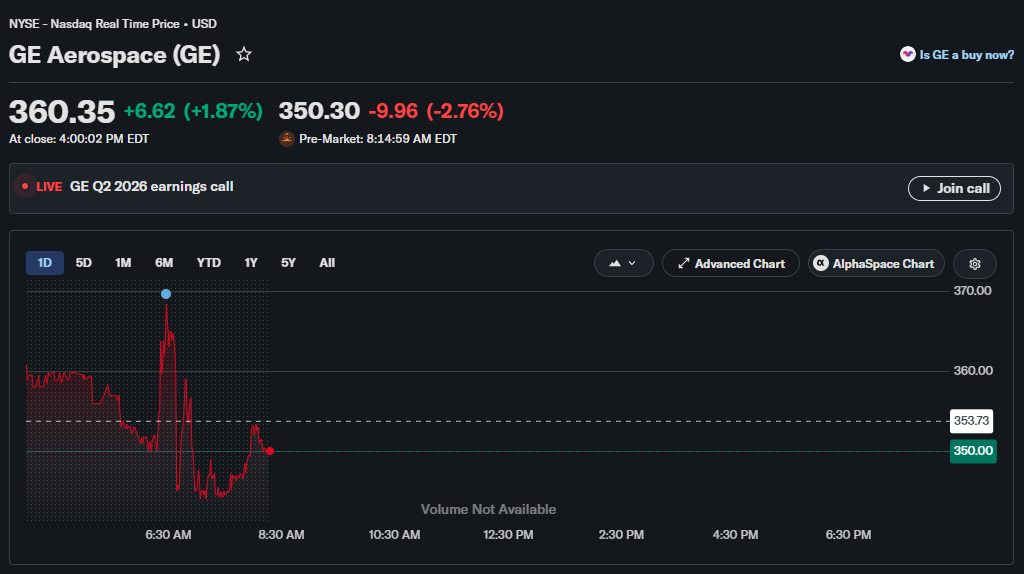Click the green 350.00 price label
Screen dimensions: 1024x574
(973, 451)
